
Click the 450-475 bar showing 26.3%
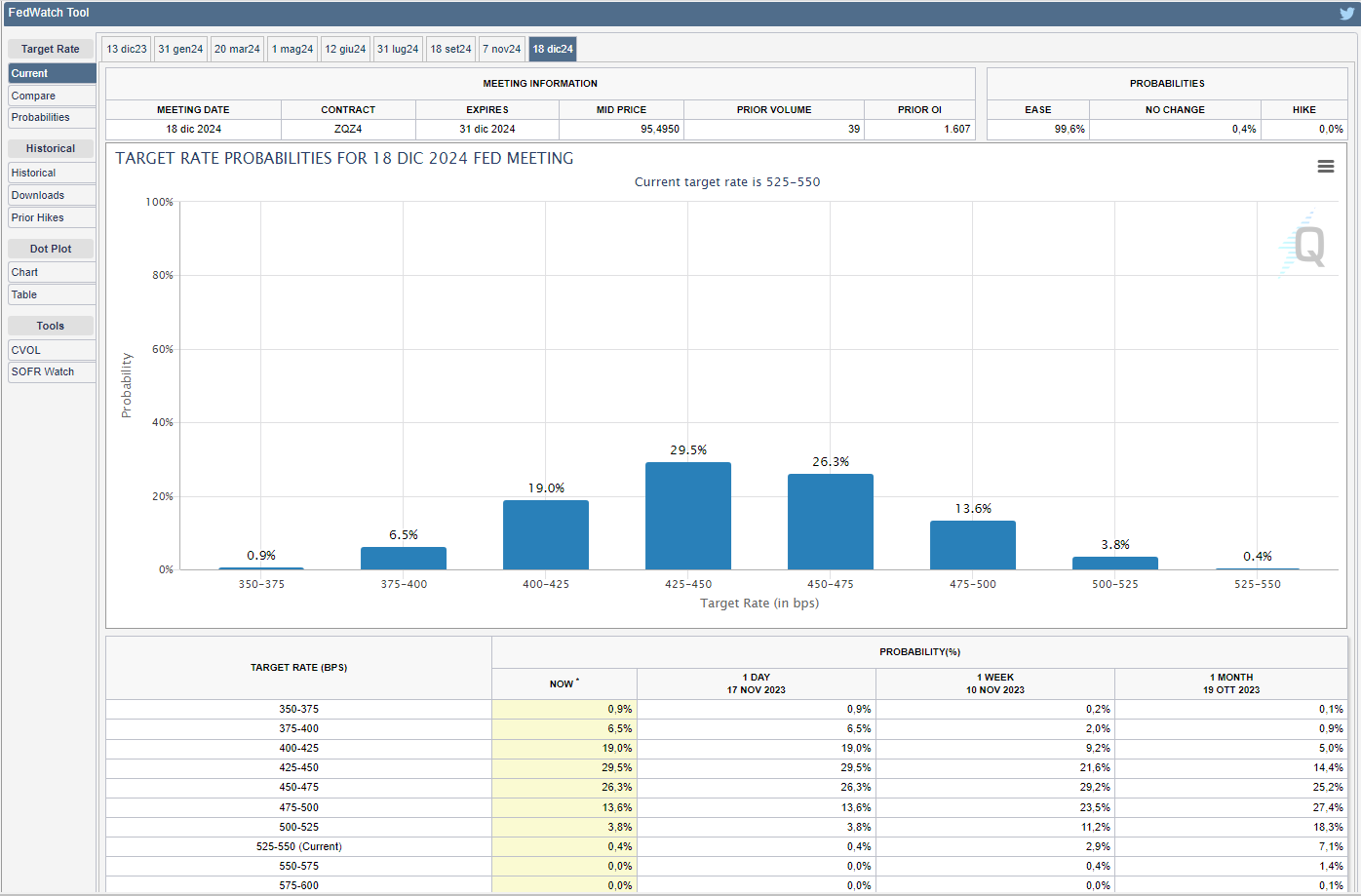[831, 523]
